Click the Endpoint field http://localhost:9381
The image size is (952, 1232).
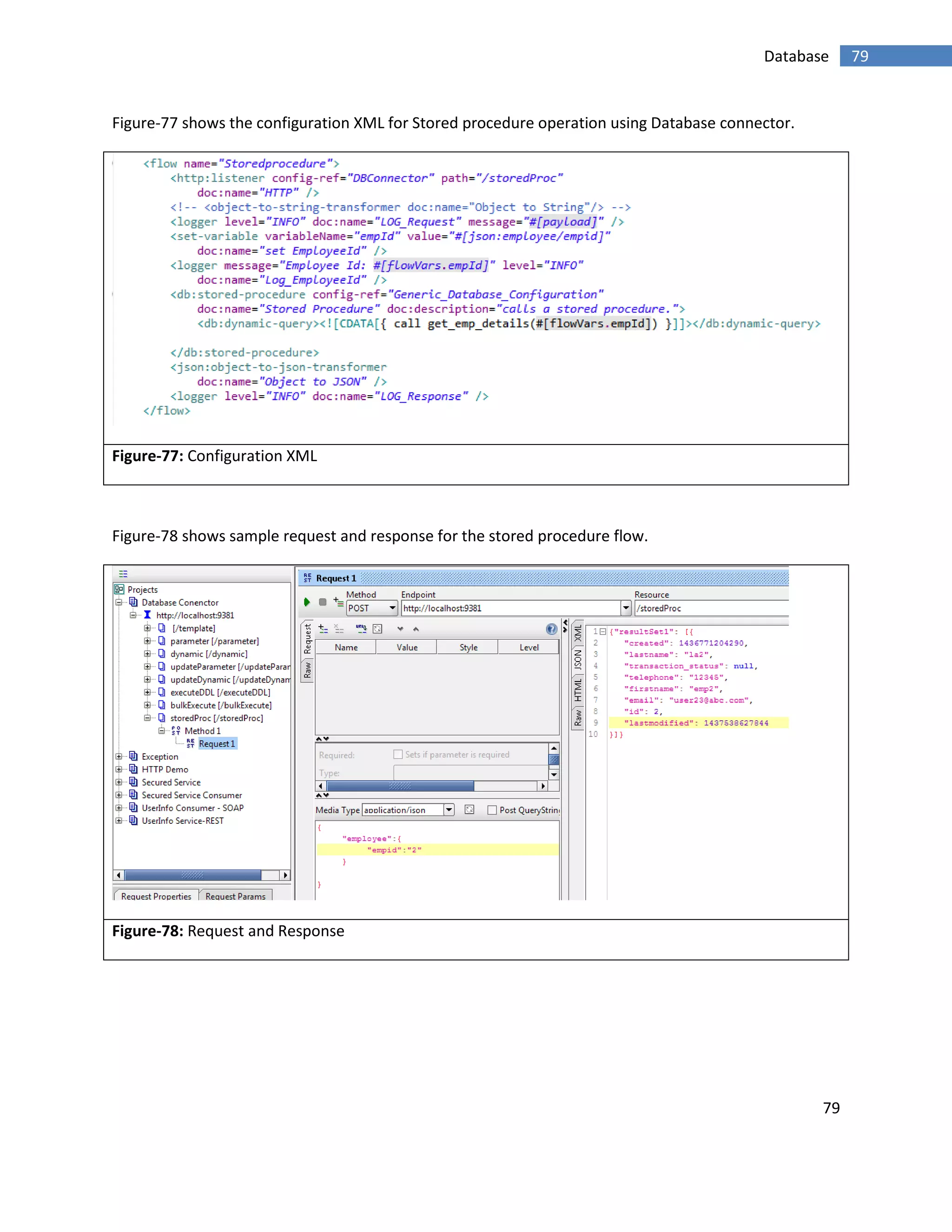pyautogui.click(x=510, y=608)
